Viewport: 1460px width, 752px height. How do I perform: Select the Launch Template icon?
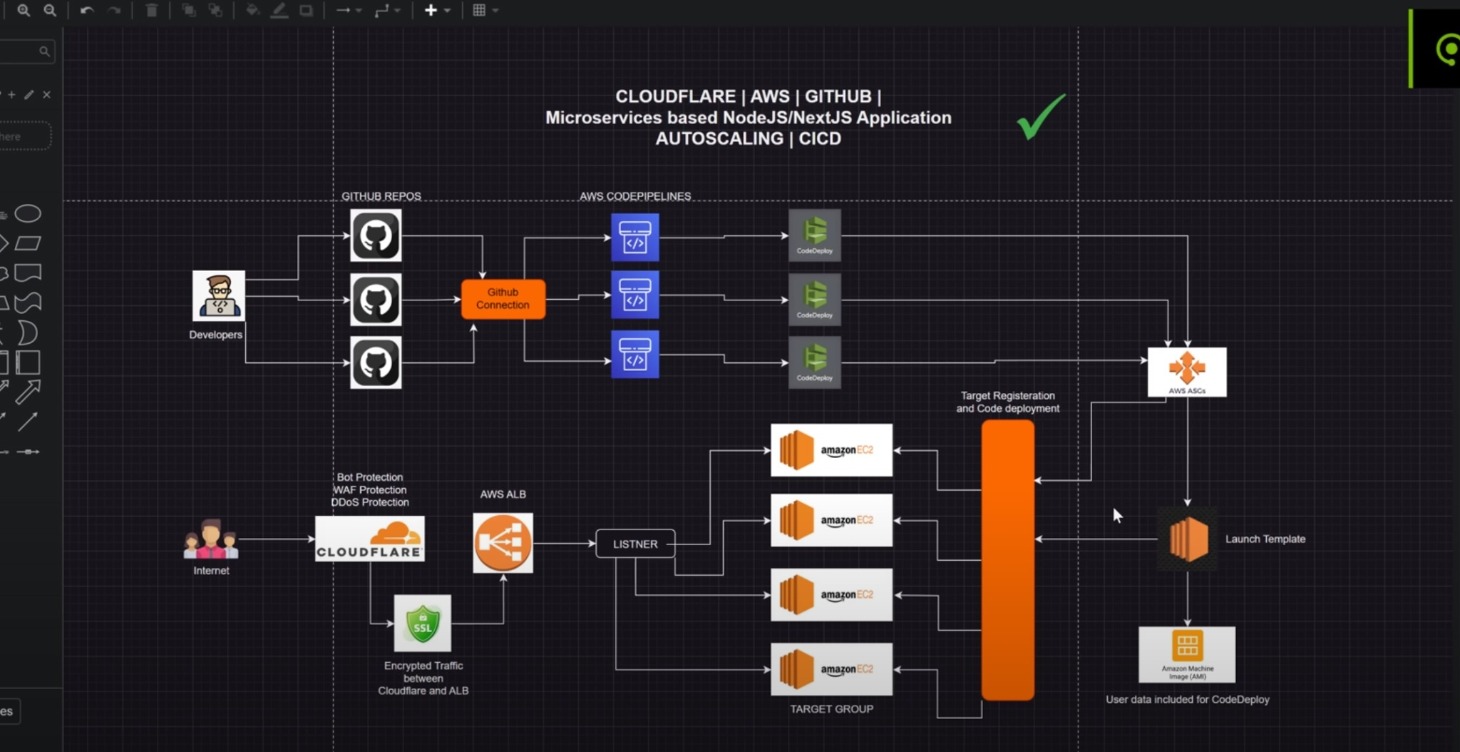click(x=1188, y=539)
